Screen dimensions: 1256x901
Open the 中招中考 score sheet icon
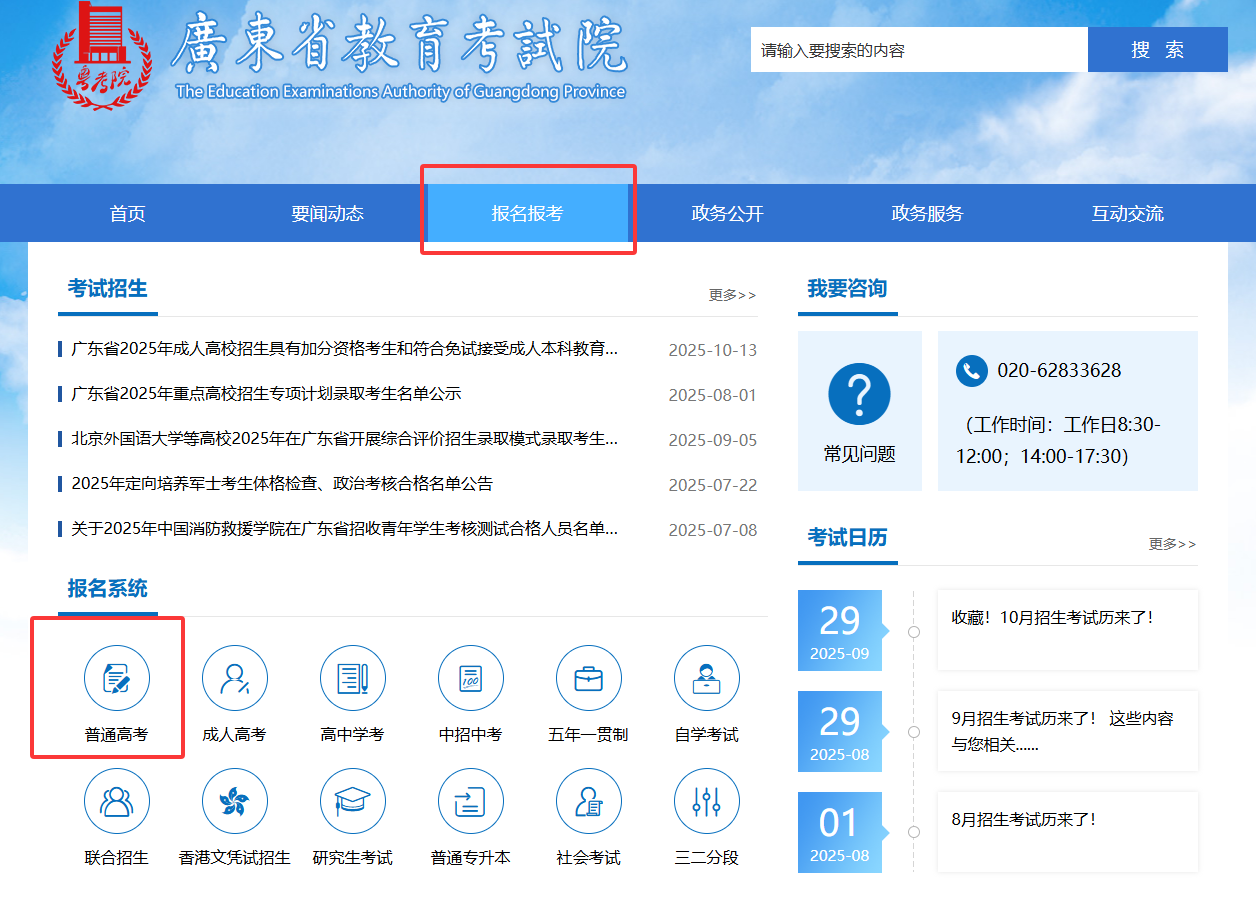click(x=471, y=679)
